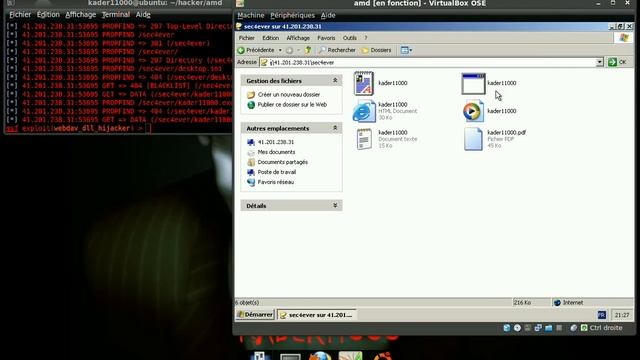Open Aide menu in VirtualBox window
Viewport: 640px width, 360px height.
pos(328,15)
